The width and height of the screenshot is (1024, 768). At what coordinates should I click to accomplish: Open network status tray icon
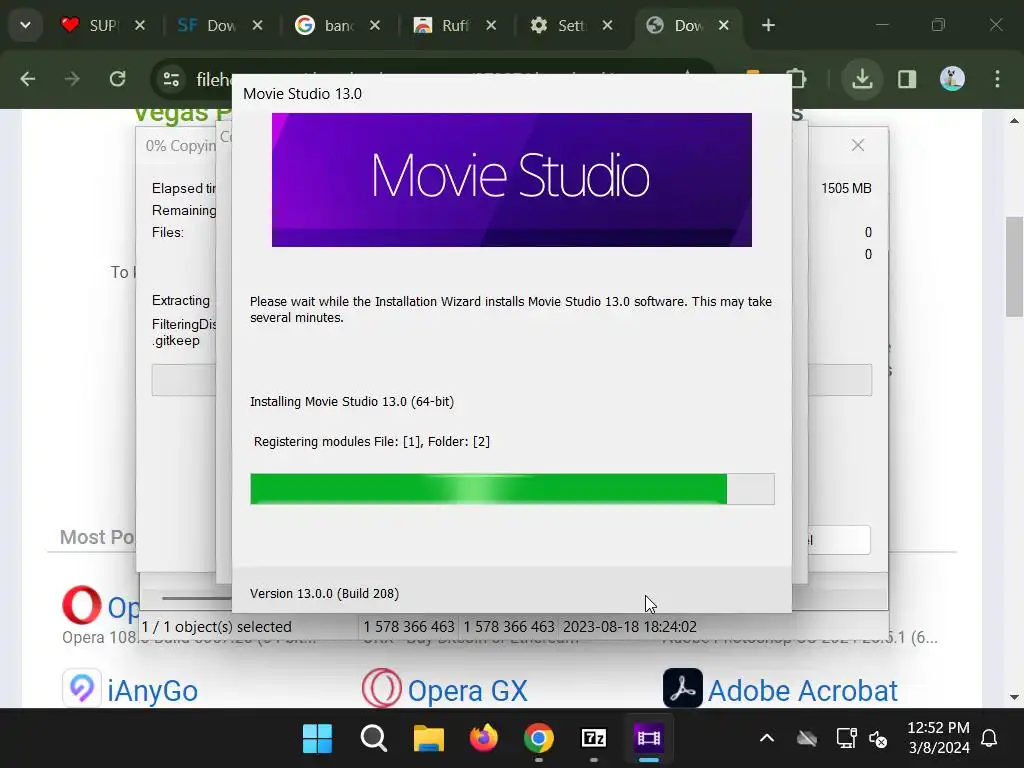(846, 739)
